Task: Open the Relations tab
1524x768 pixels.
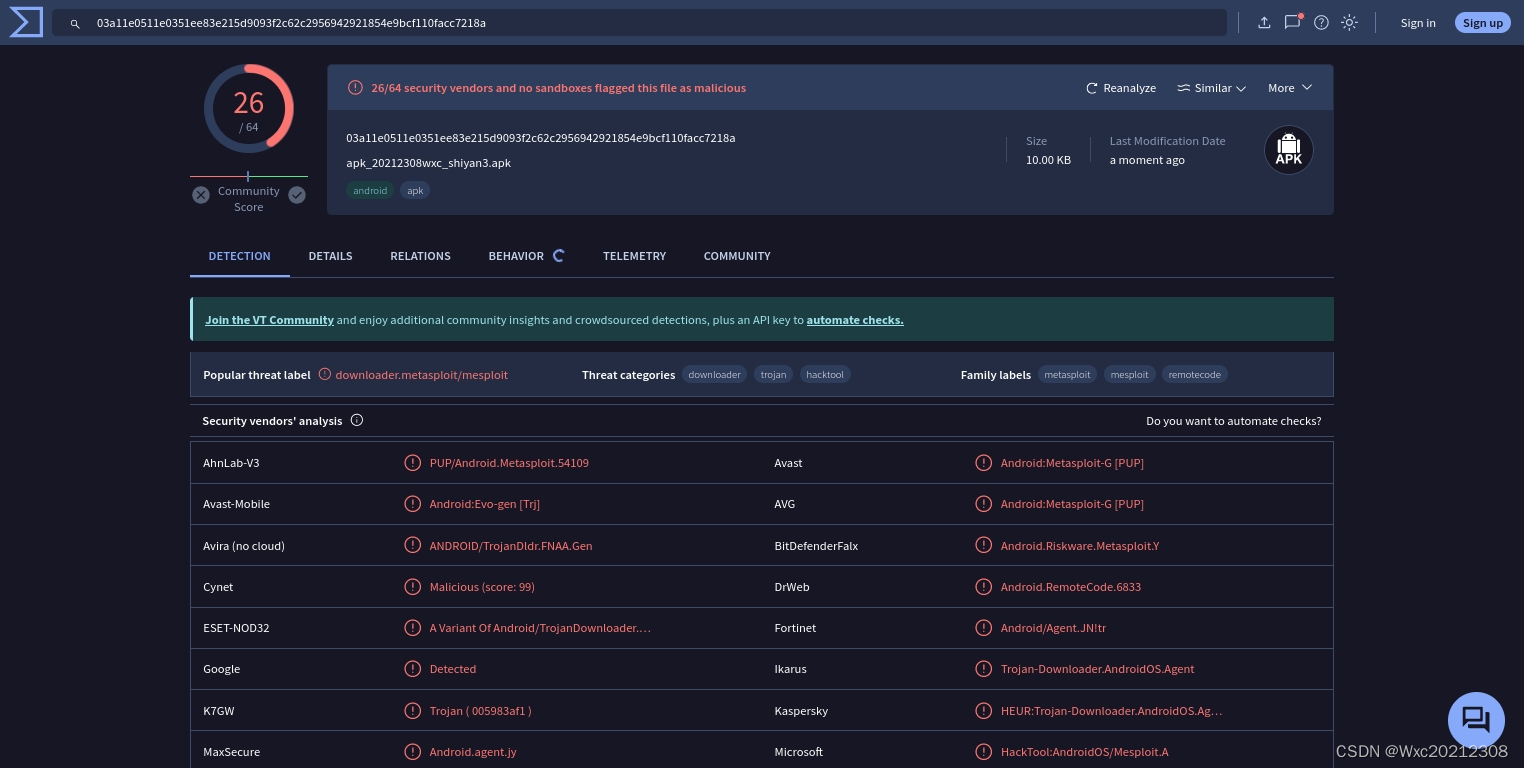Action: (420, 256)
